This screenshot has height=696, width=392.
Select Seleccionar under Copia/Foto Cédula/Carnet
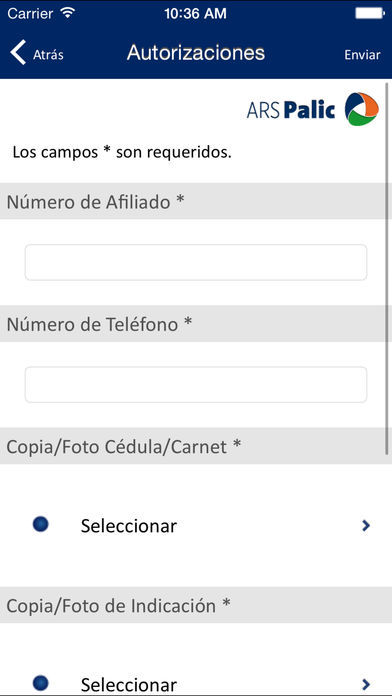[x=129, y=526]
